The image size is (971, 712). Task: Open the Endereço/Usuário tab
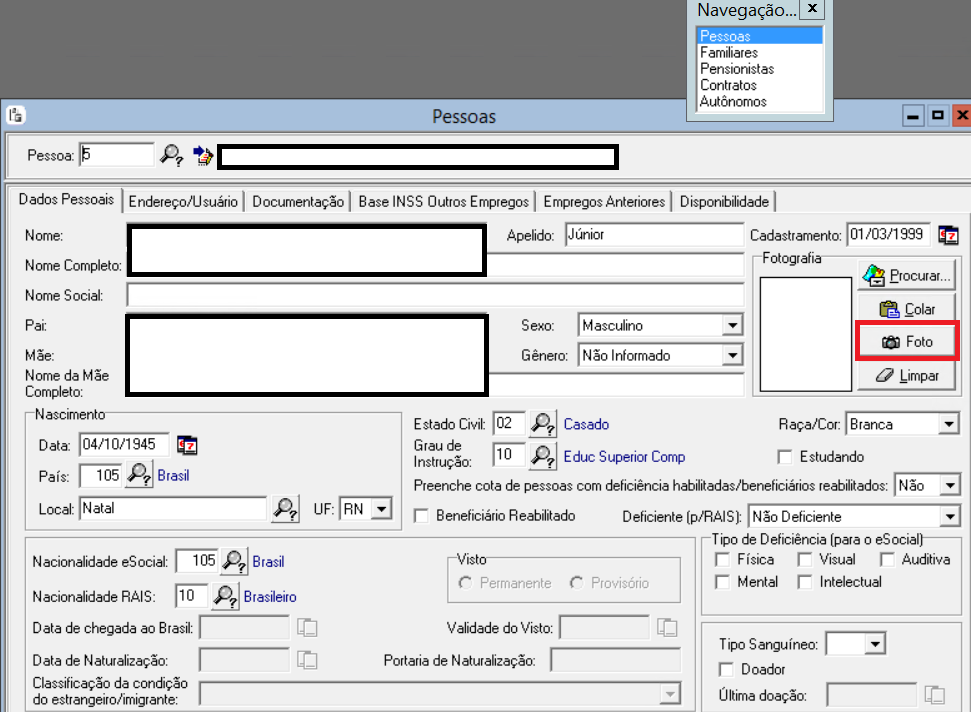183,202
